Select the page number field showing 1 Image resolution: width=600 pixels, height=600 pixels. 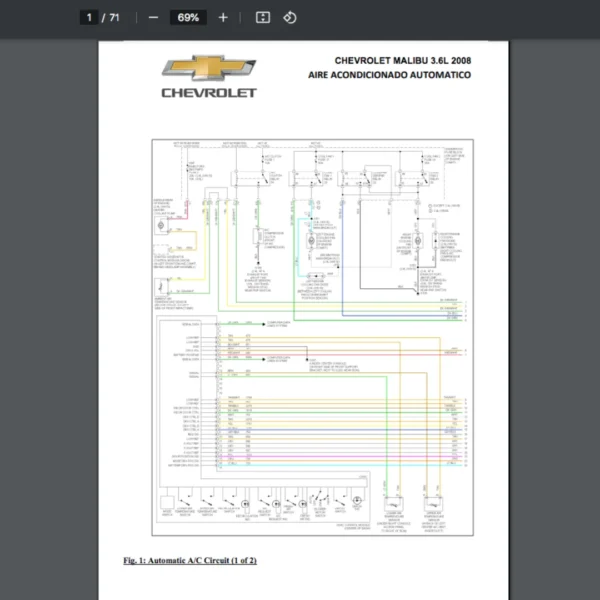coord(90,17)
